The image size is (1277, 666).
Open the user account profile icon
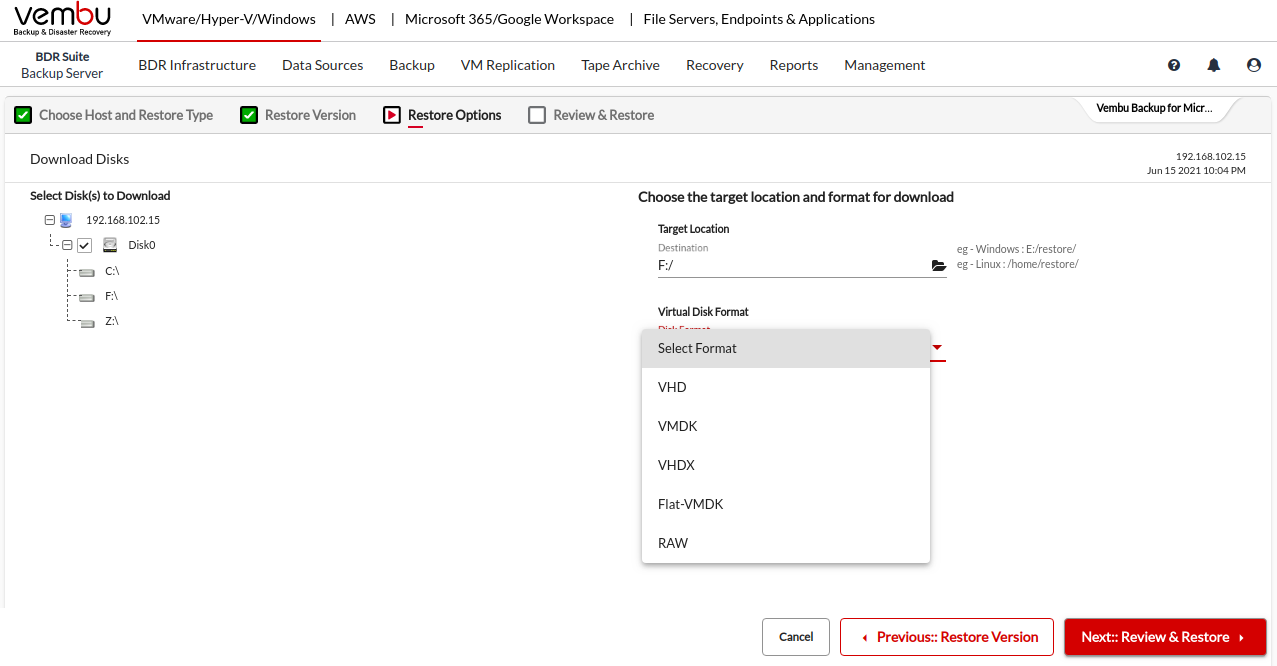pyautogui.click(x=1254, y=65)
